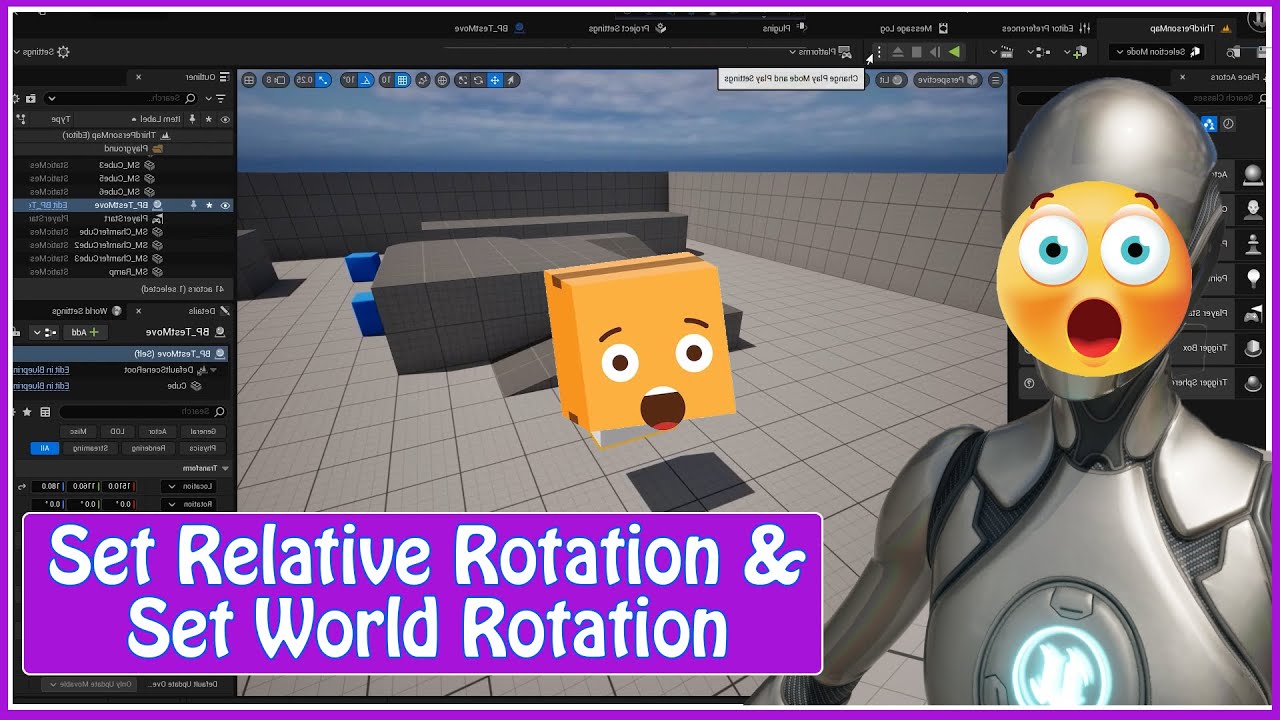This screenshot has height=720, width=1280.
Task: Select the Playground folder in Outliner
Action: [133, 148]
